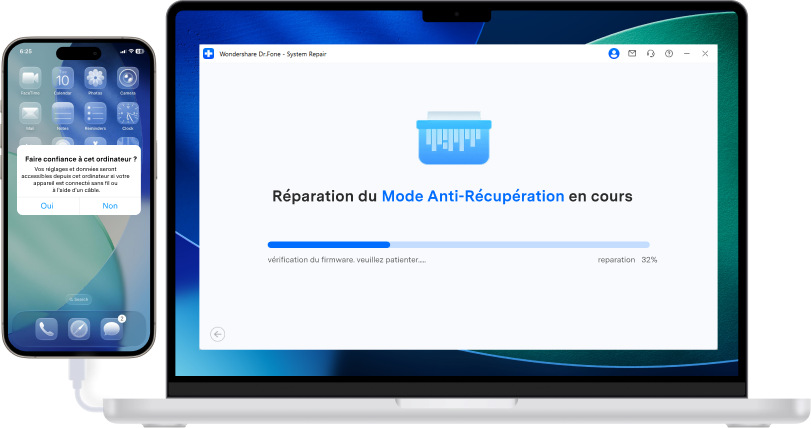Click the 'Mode Anti-Récupération' blue text

tap(473, 196)
